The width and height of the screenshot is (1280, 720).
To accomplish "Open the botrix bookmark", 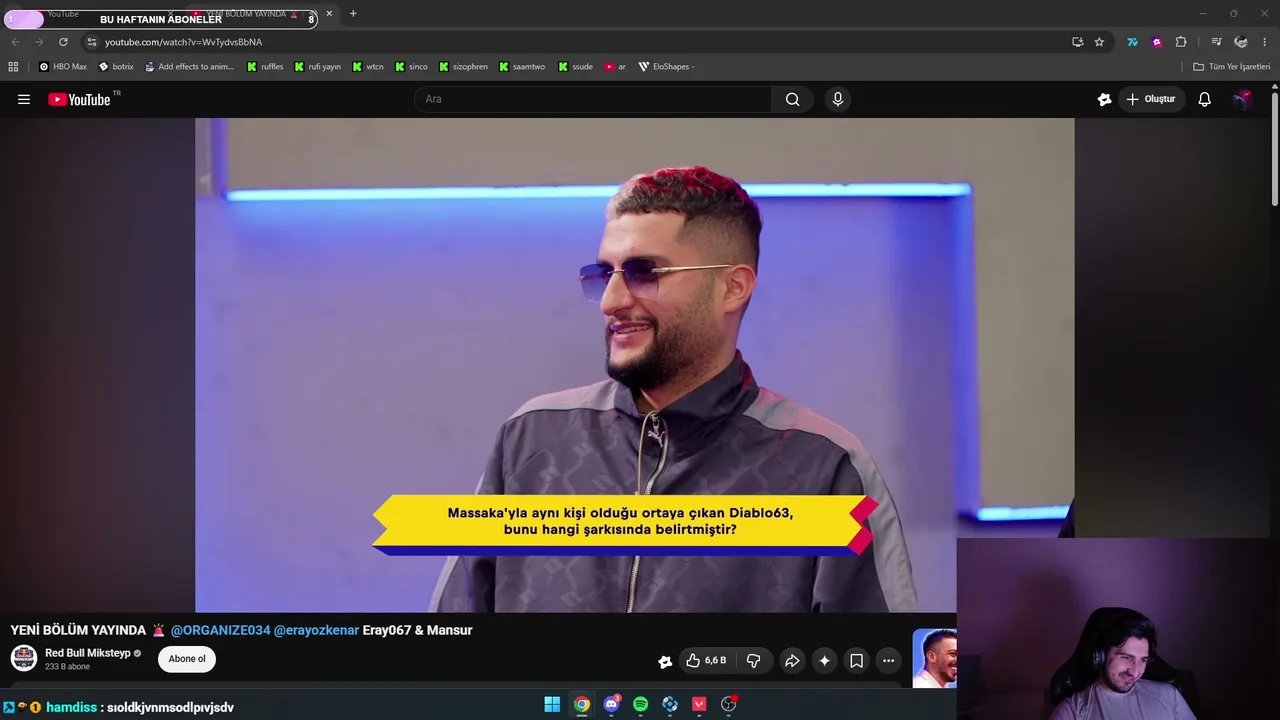I will tap(116, 67).
